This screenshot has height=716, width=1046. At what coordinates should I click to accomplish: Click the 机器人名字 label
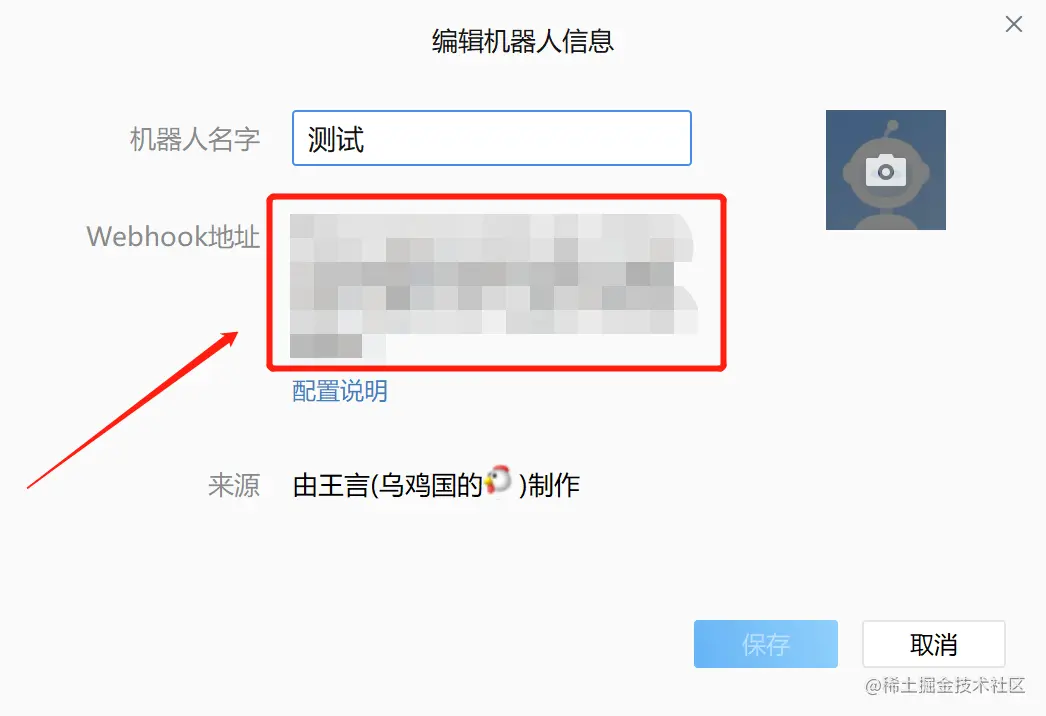tap(195, 139)
